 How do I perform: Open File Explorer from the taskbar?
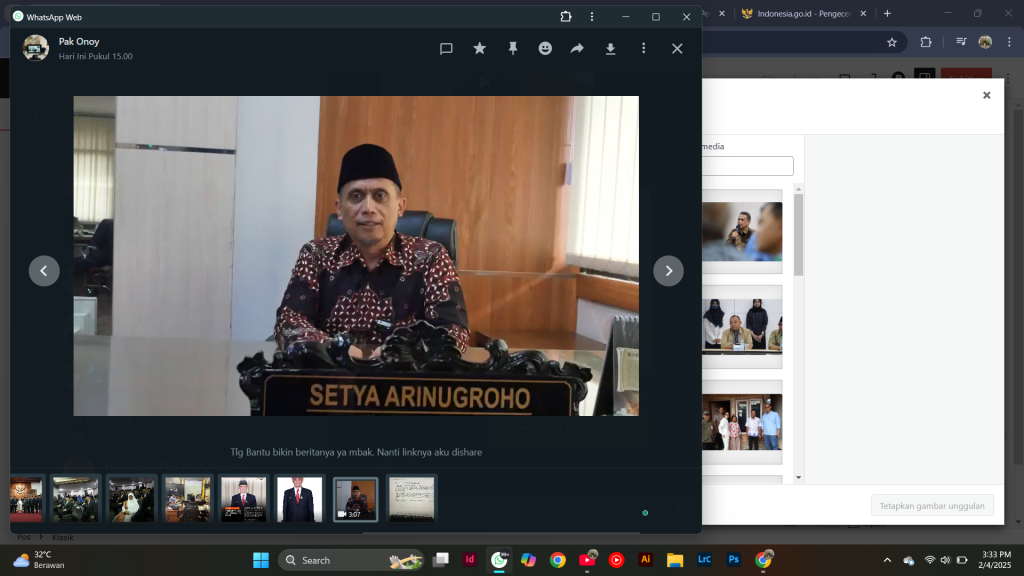coord(675,560)
